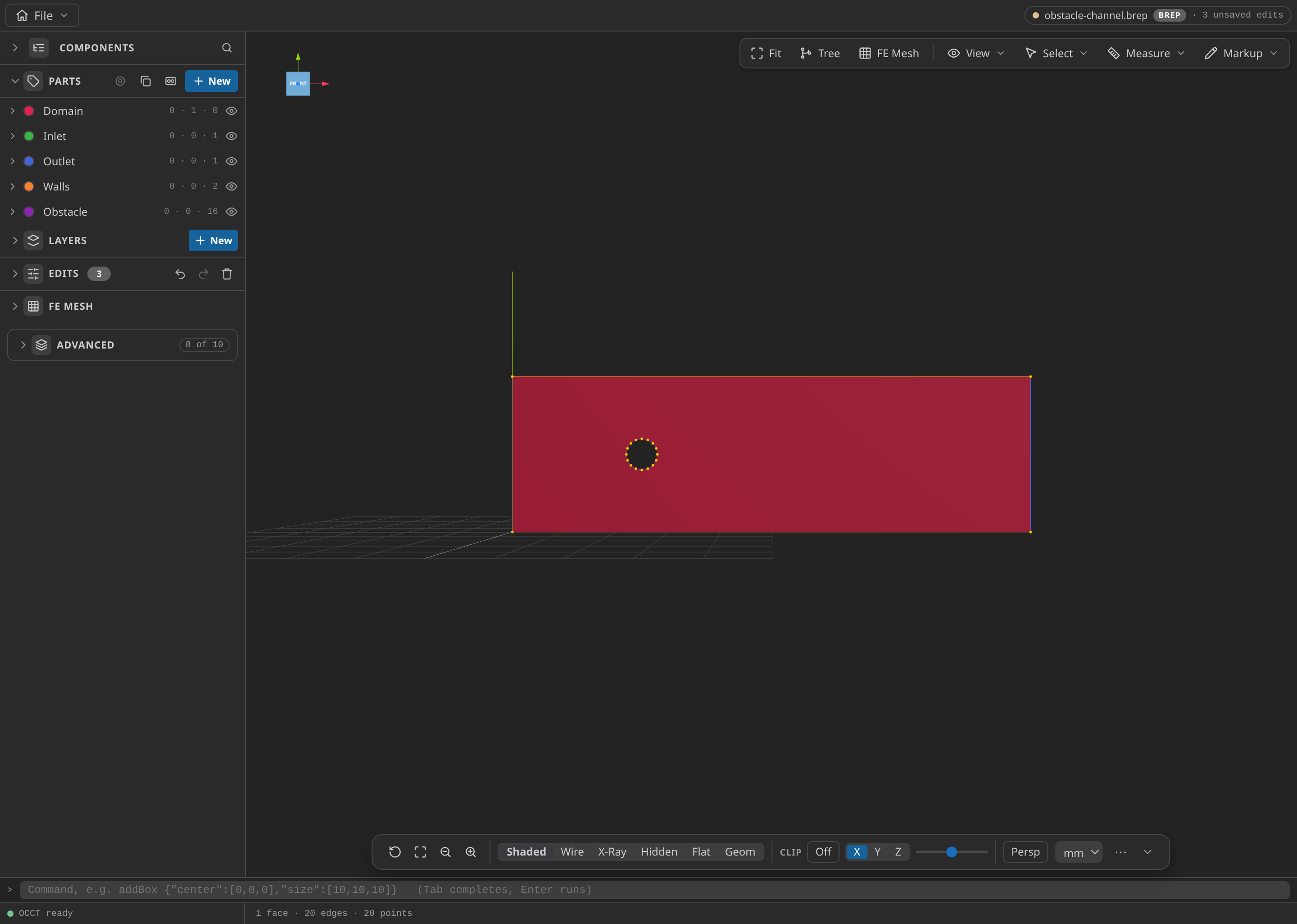Expand the Layers section
The height and width of the screenshot is (924, 1297).
[15, 240]
